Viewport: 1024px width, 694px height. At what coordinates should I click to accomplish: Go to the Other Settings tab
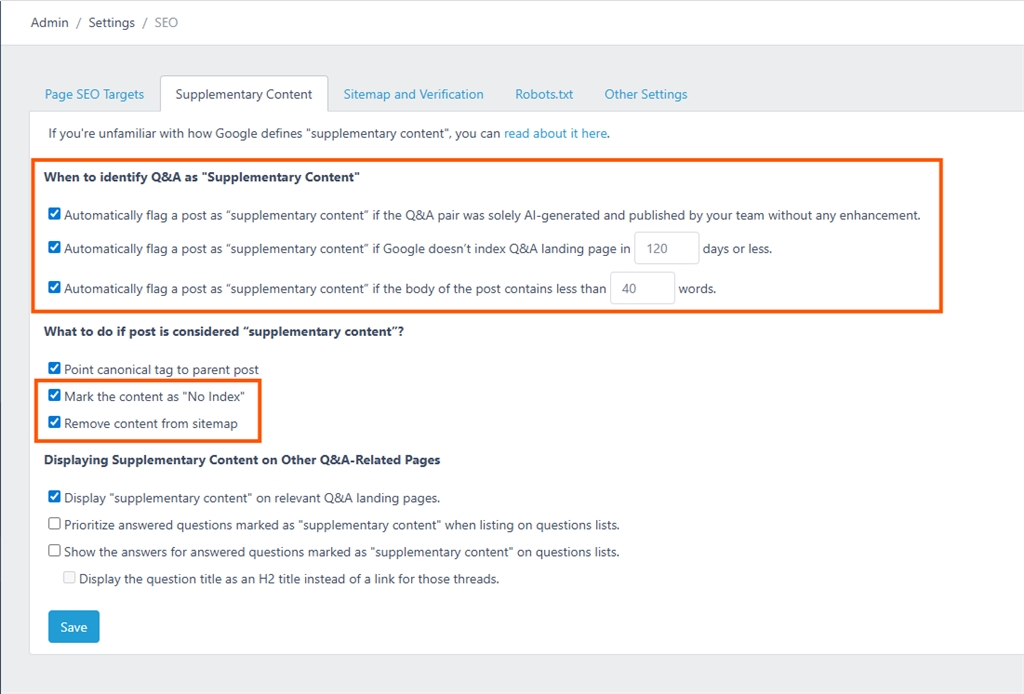[x=645, y=94]
